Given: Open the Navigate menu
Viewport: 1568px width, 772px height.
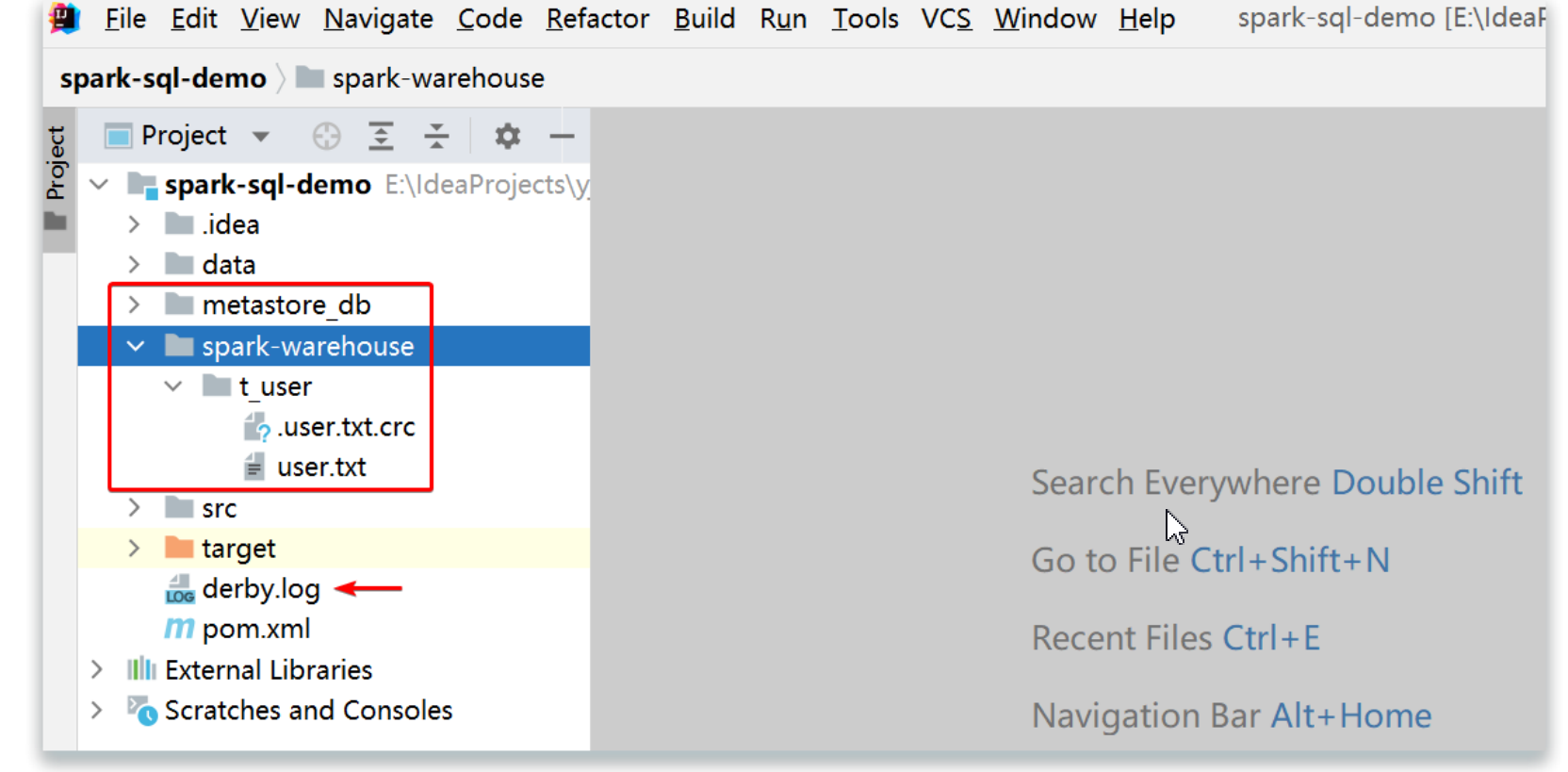Looking at the screenshot, I should point(378,19).
